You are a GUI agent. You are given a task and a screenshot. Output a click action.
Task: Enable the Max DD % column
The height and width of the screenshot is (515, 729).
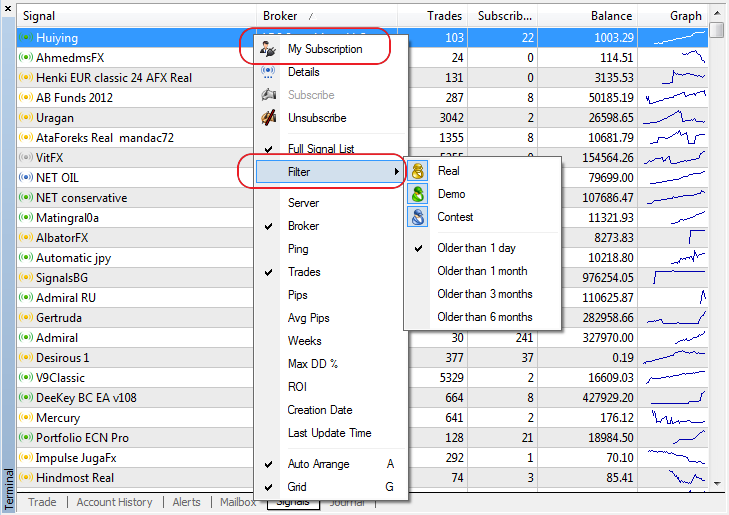coord(312,364)
